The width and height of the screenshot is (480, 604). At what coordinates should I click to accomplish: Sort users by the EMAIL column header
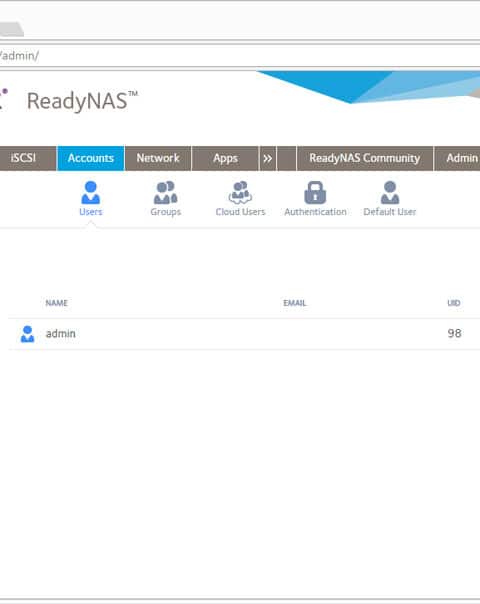coord(295,303)
